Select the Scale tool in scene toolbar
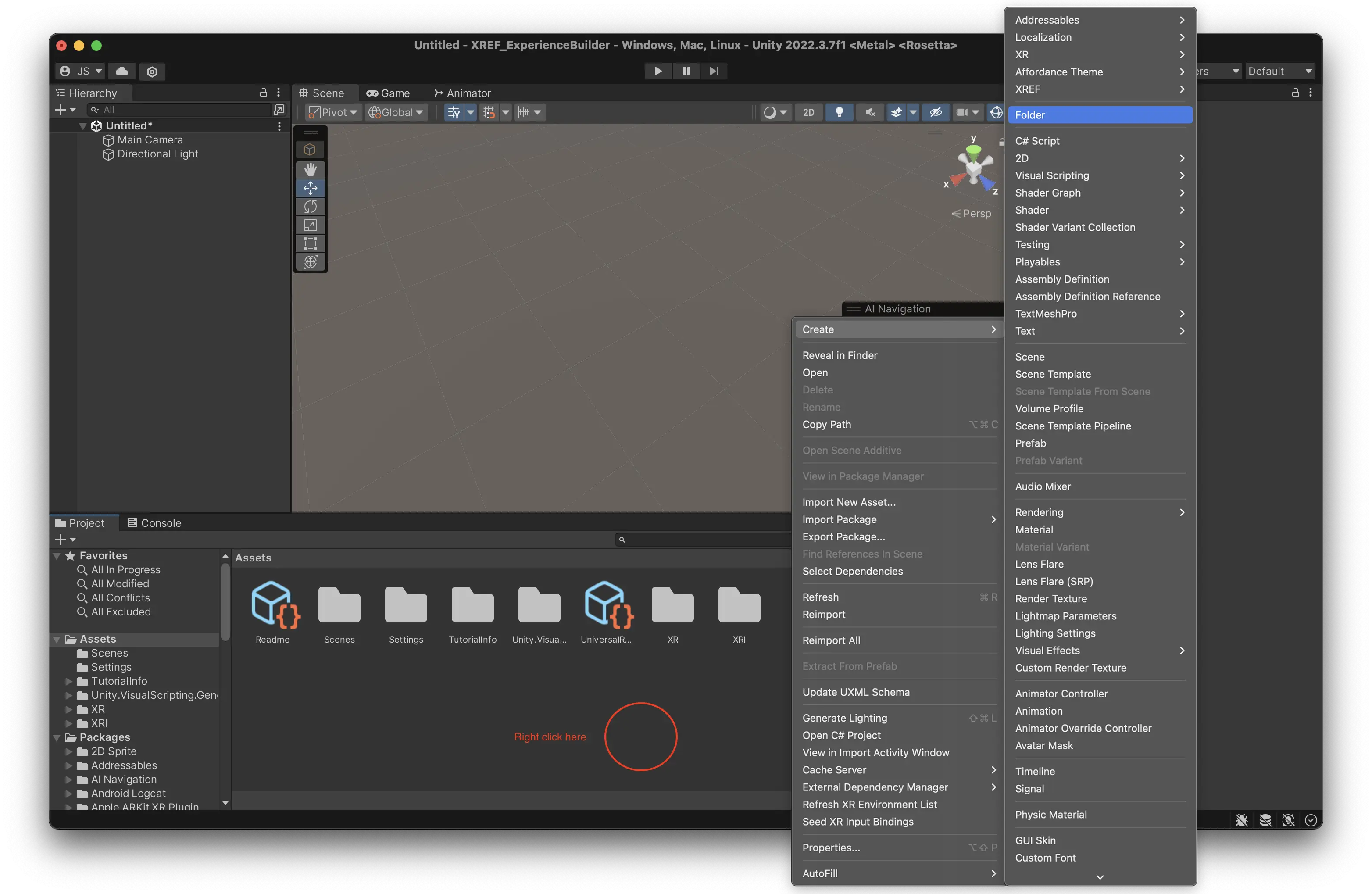1372x894 pixels. 310,225
